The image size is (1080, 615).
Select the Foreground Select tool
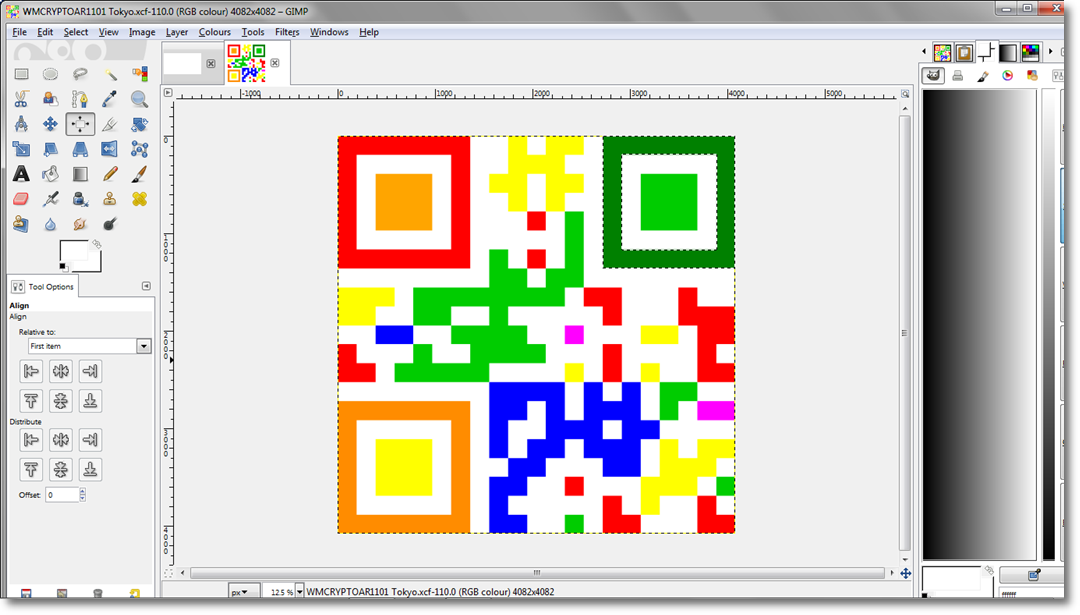point(50,99)
